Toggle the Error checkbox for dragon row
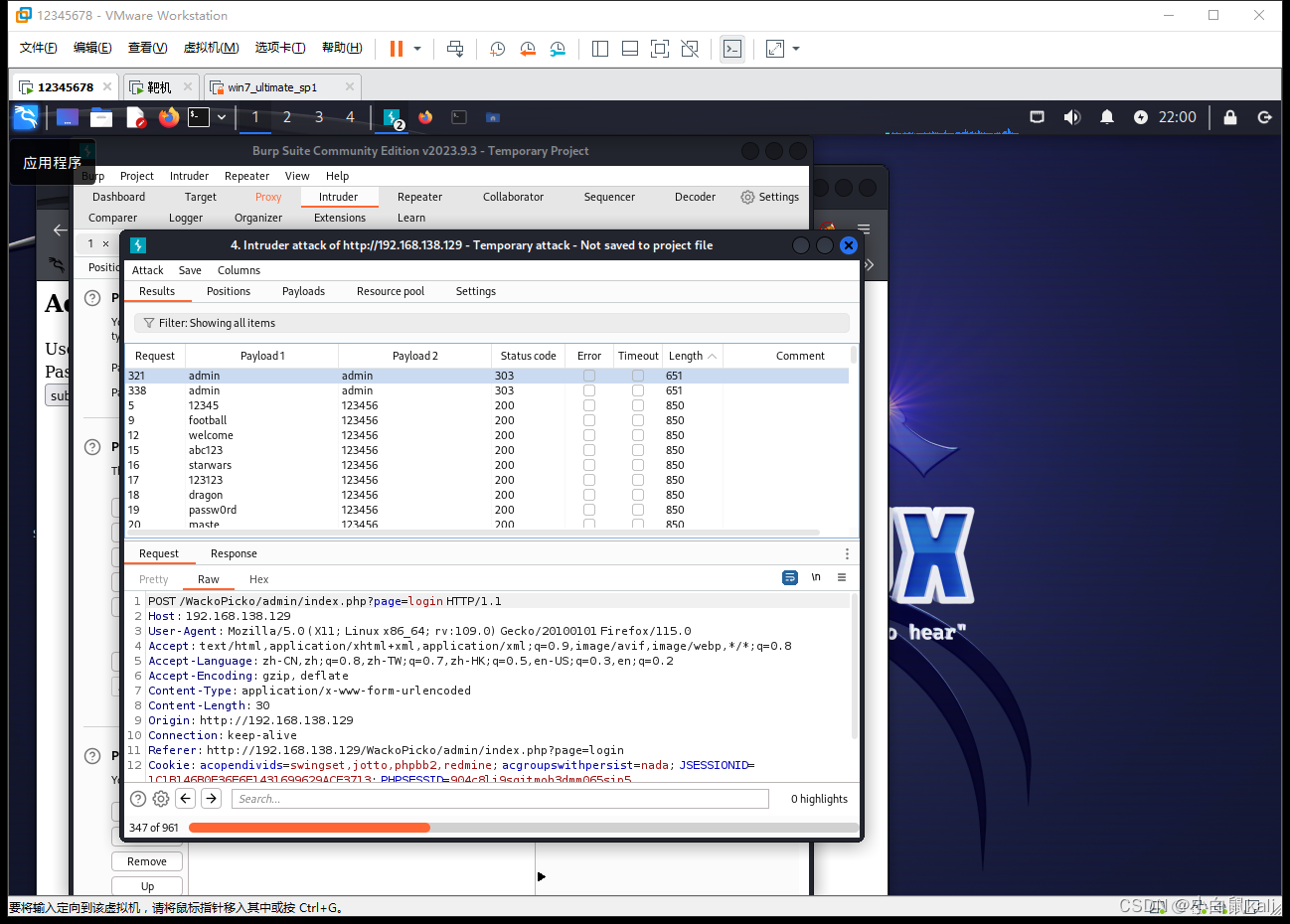The width and height of the screenshot is (1290, 924). tap(589, 495)
